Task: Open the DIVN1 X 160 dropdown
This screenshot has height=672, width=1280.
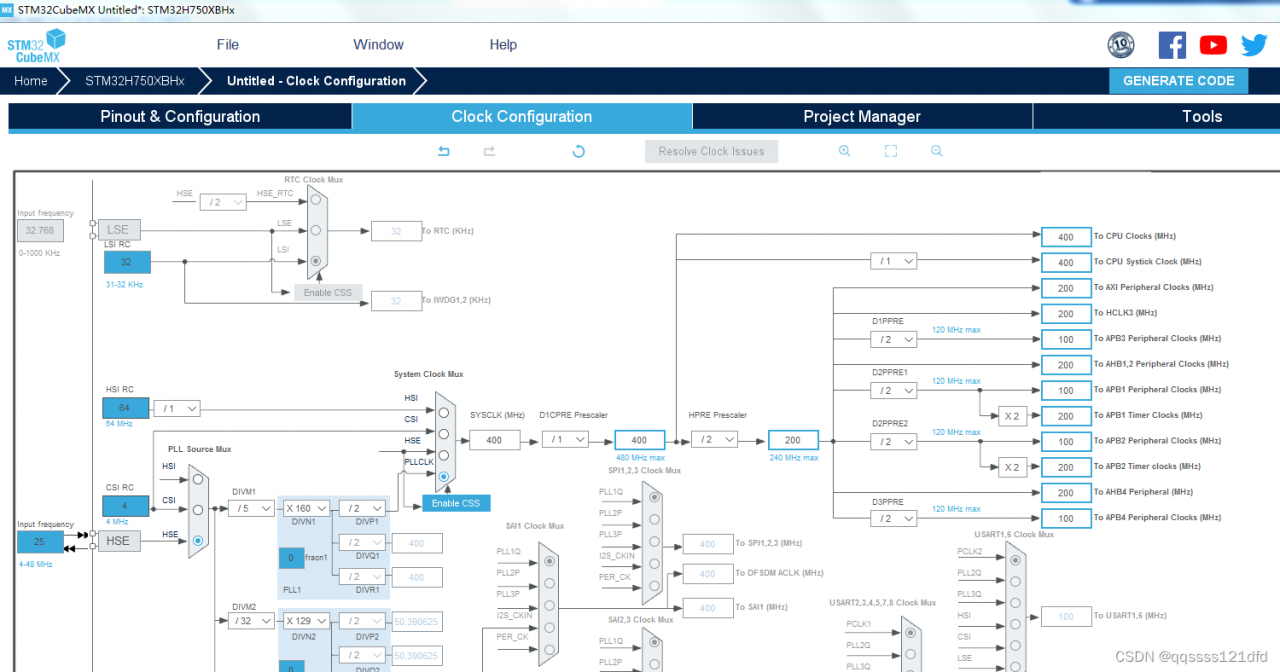Action: coord(306,508)
